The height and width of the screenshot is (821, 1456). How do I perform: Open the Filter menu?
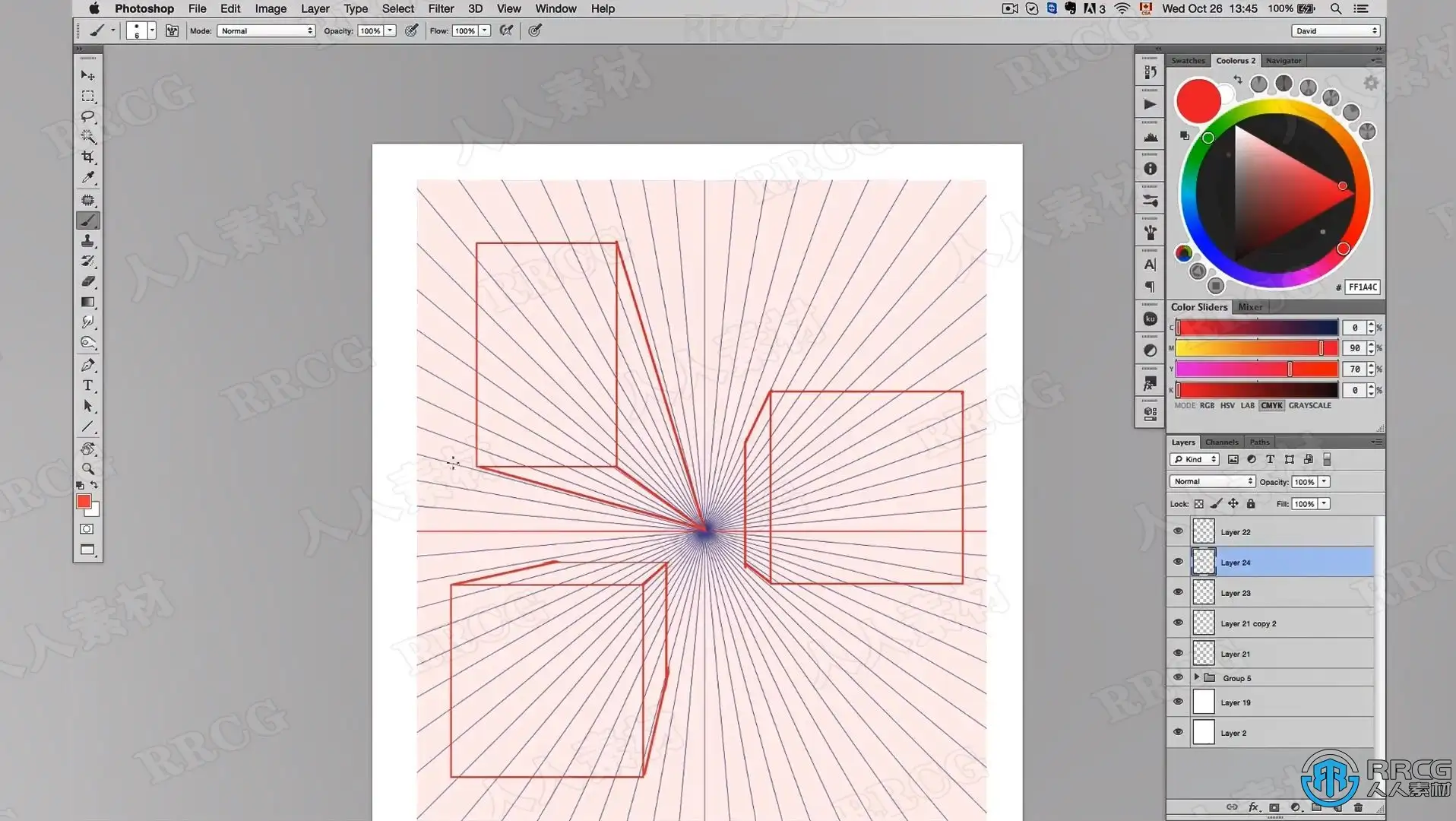click(x=441, y=8)
